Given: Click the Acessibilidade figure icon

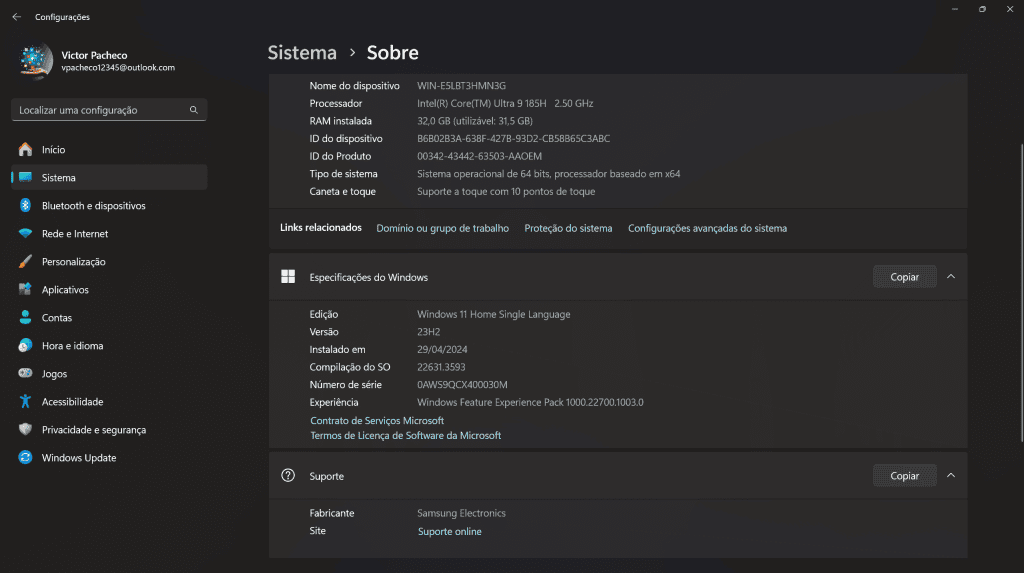Looking at the screenshot, I should 25,401.
